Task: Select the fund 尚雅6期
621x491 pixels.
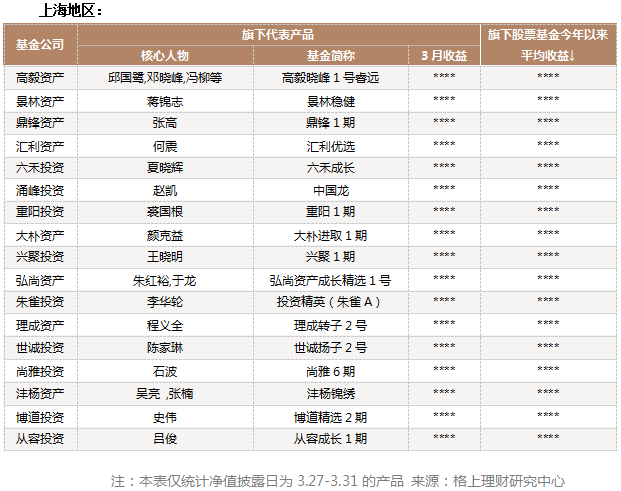Action: (x=331, y=372)
